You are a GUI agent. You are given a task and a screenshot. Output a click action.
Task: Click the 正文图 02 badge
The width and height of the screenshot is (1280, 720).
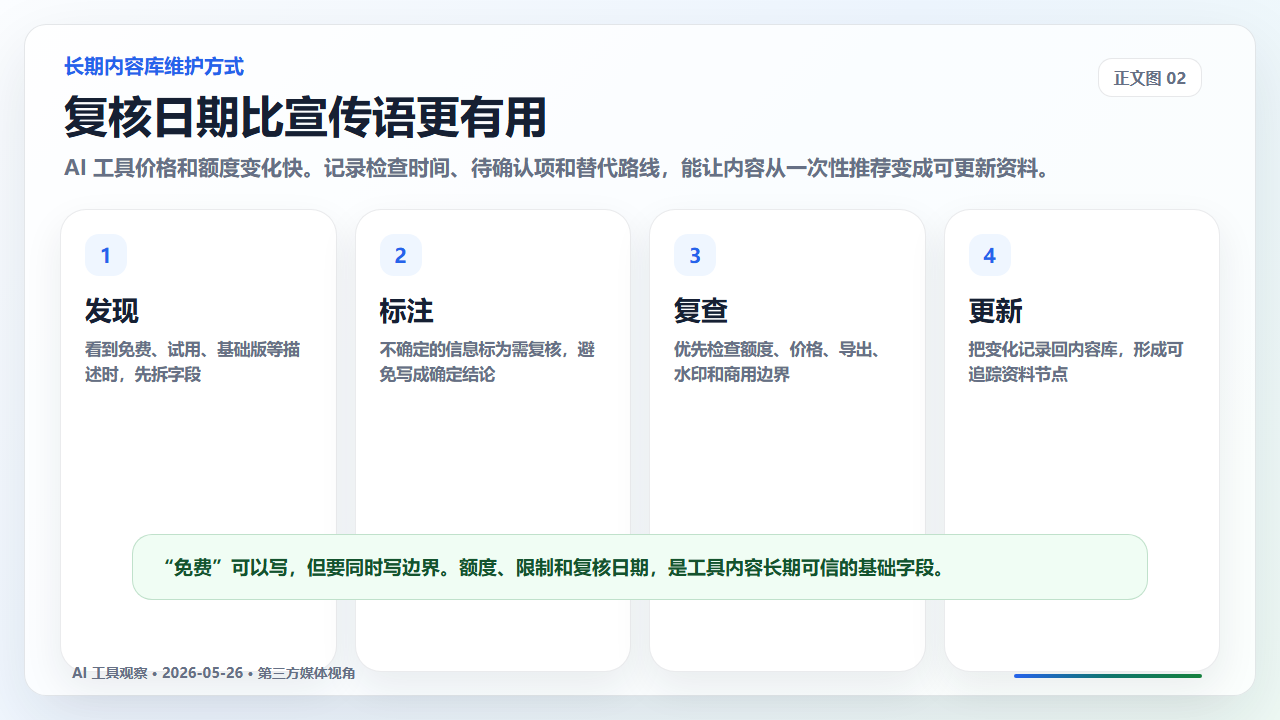1149,78
